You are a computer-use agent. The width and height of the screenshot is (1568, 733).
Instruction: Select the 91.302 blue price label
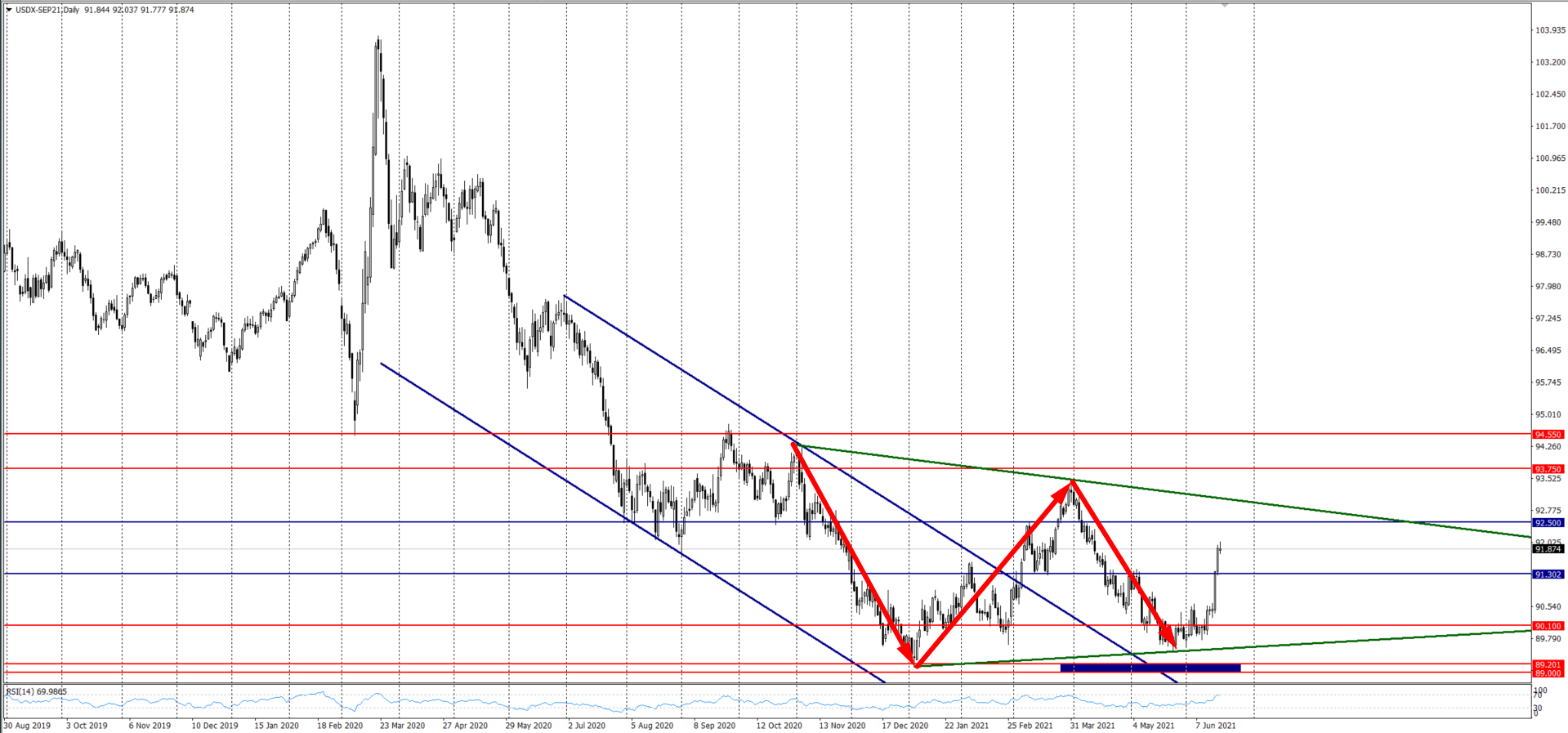coord(1548,574)
